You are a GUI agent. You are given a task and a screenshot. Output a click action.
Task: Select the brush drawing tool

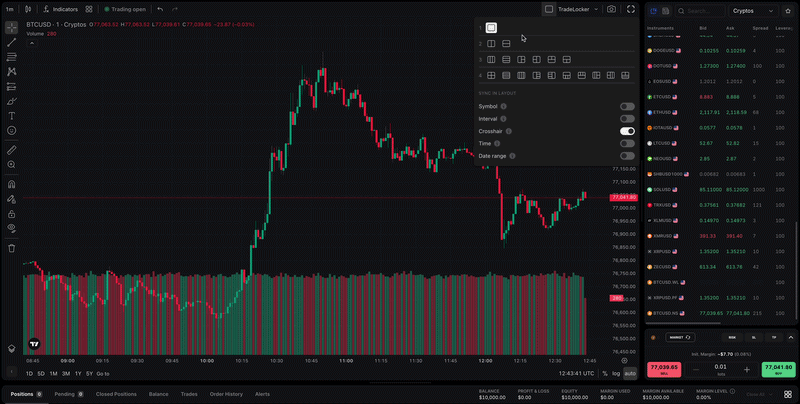coord(11,102)
